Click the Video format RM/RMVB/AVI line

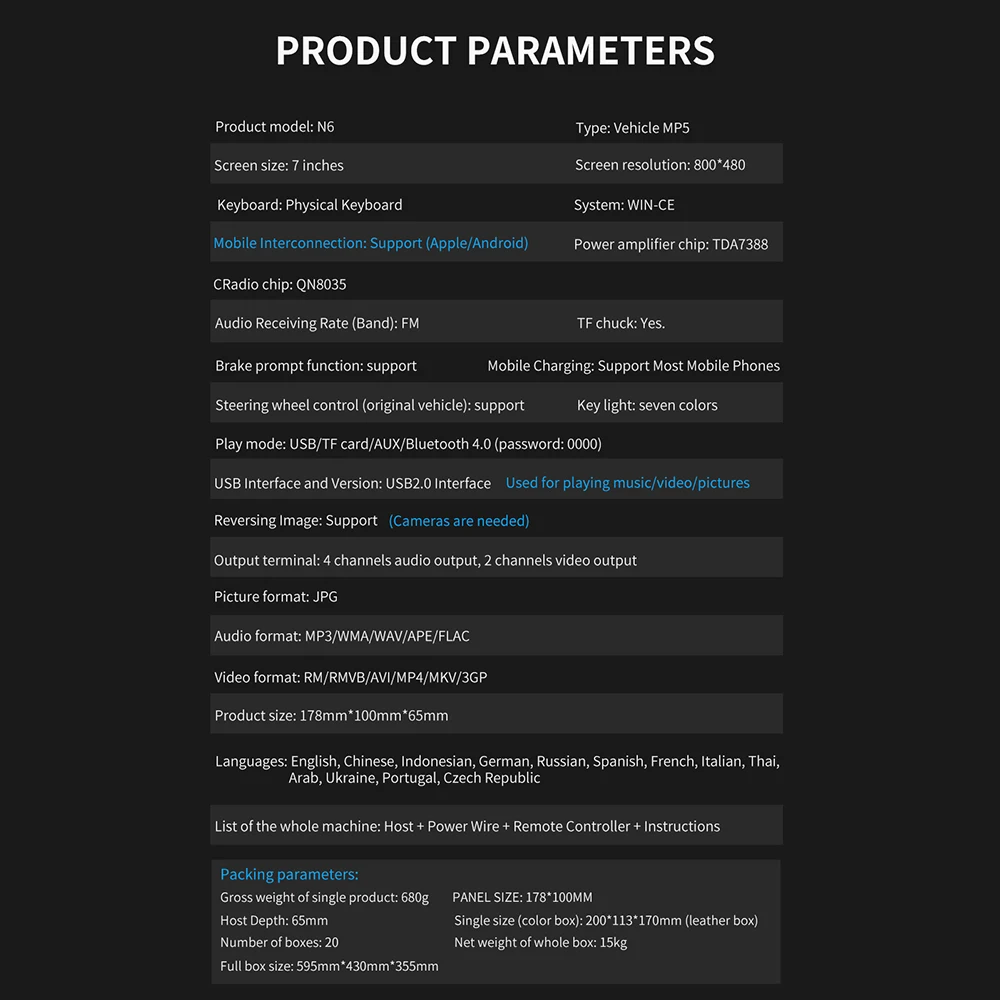pyautogui.click(x=351, y=677)
